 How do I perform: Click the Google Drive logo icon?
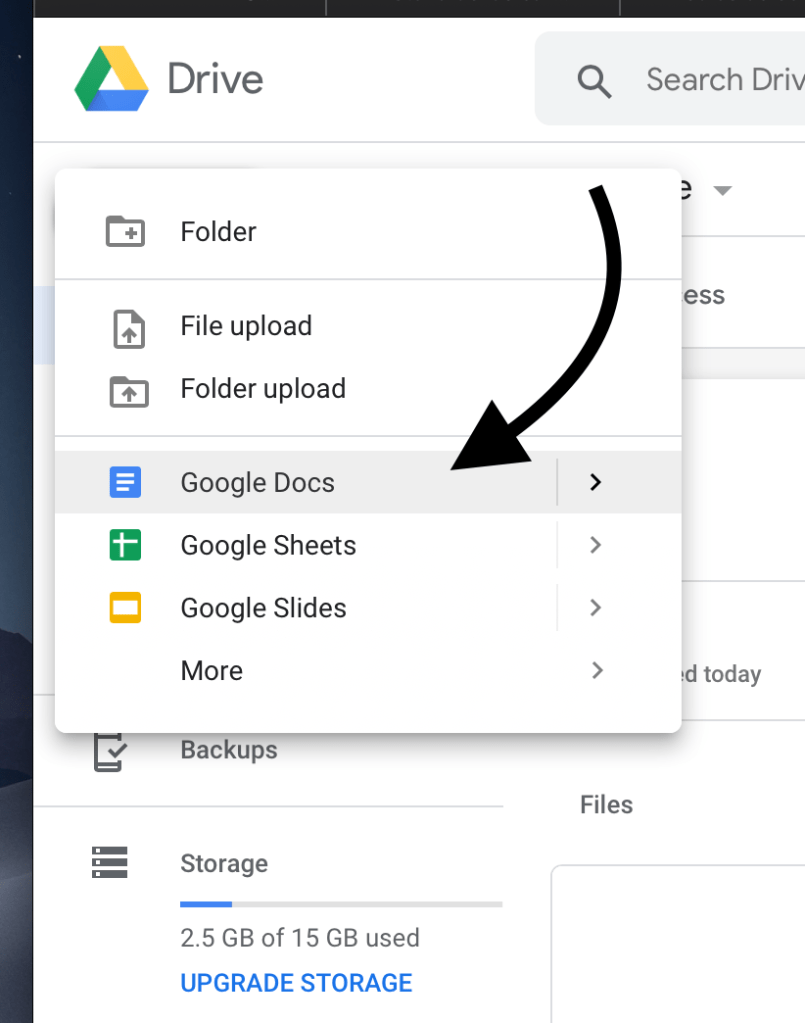112,80
